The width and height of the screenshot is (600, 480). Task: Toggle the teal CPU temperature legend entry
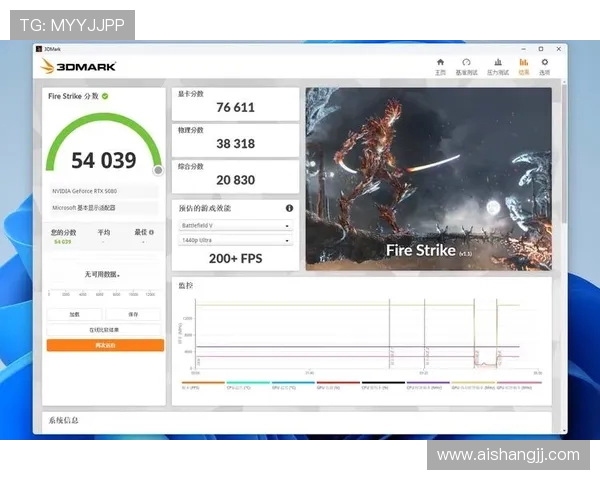click(x=240, y=384)
